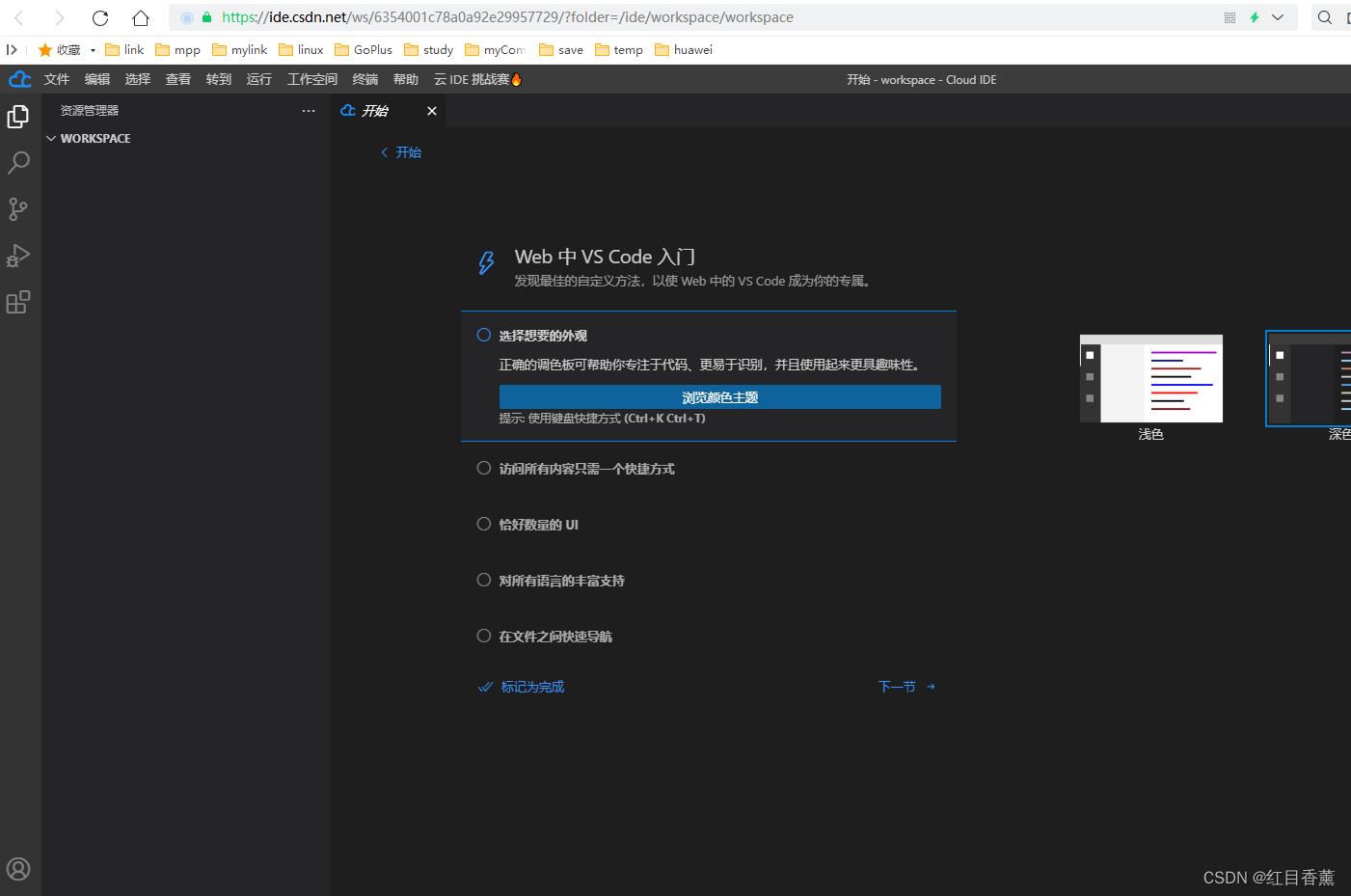The width and height of the screenshot is (1351, 896).
Task: Open the 云 IDE 挑战赛 menu item
Action: 478,79
